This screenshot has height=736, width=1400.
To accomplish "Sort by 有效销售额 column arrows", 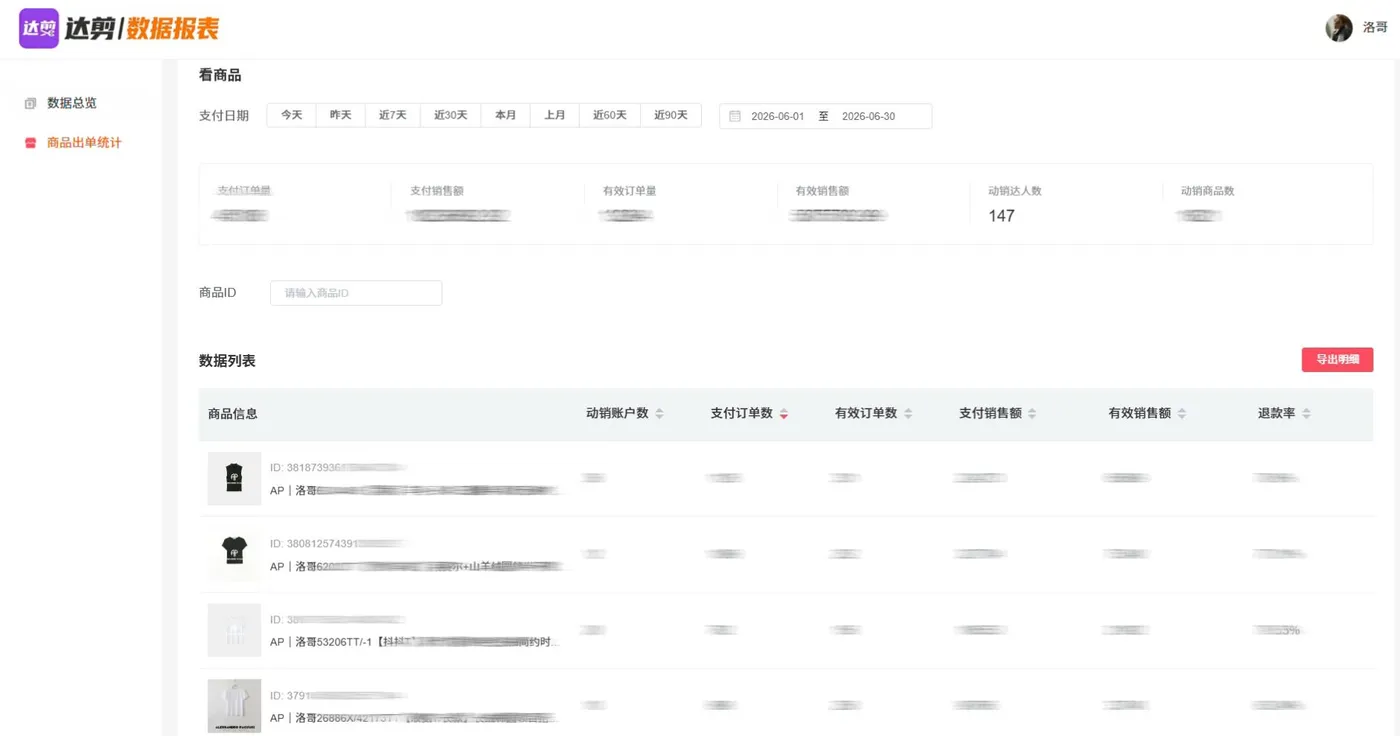I will point(1181,414).
